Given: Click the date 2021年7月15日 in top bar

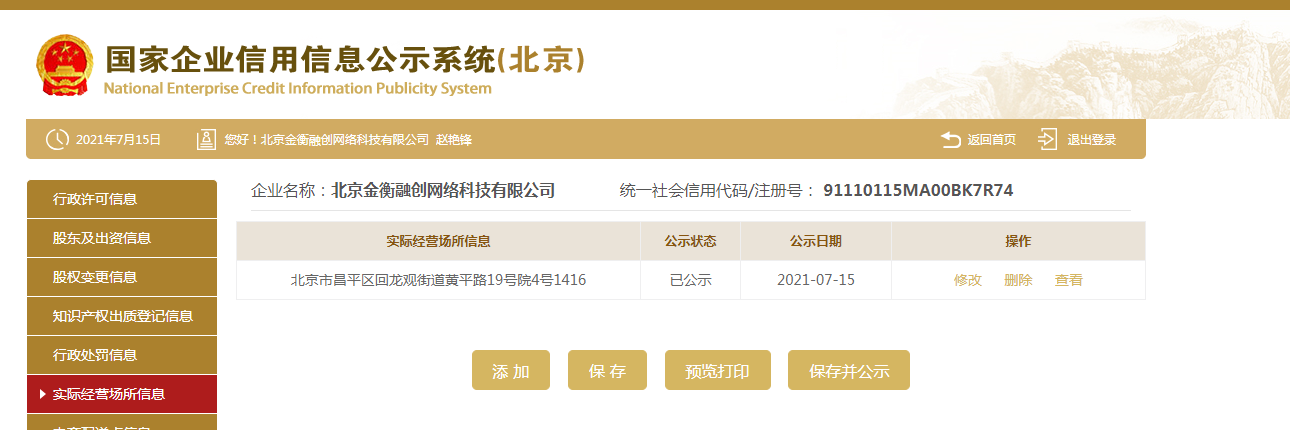Looking at the screenshot, I should 118,140.
